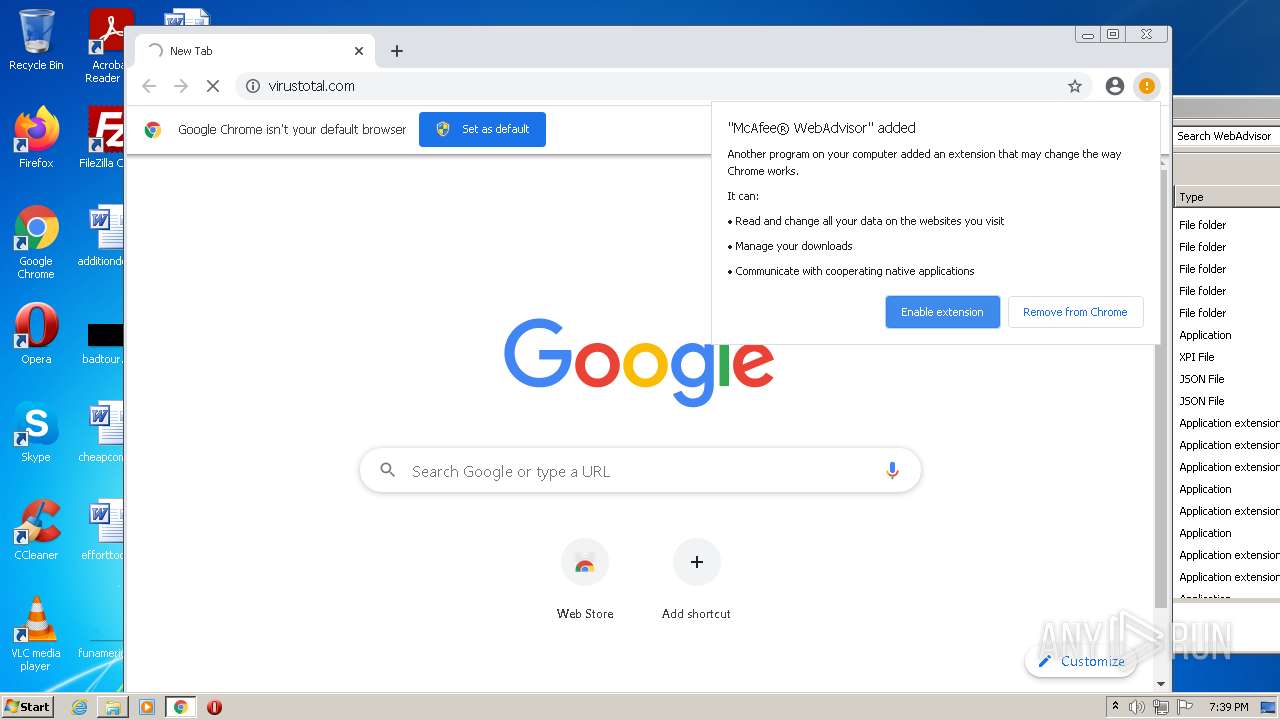Start voice search with microphone icon
Image resolution: width=1280 pixels, height=720 pixels.
[x=892, y=471]
